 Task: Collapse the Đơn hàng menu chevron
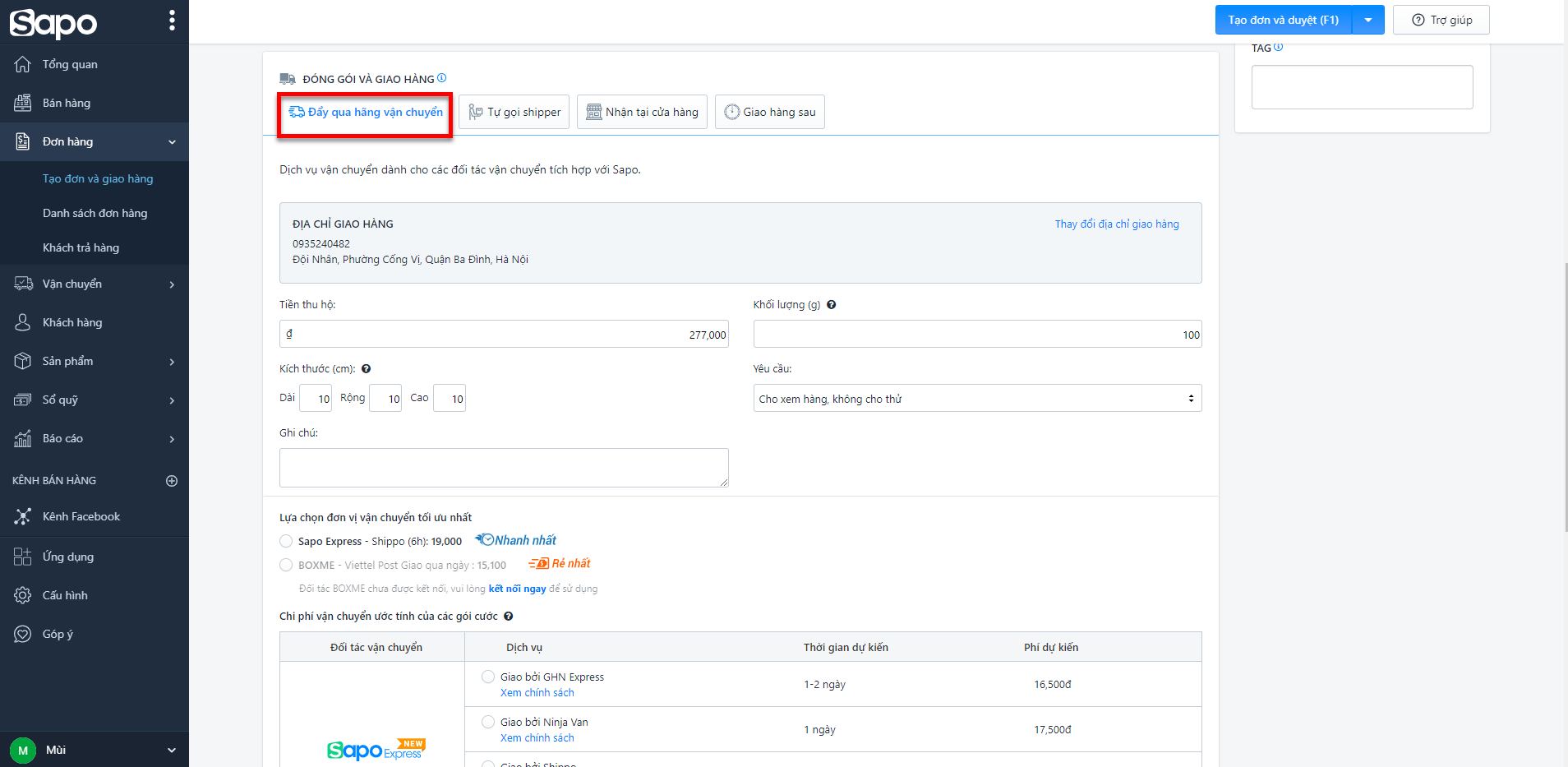172,142
